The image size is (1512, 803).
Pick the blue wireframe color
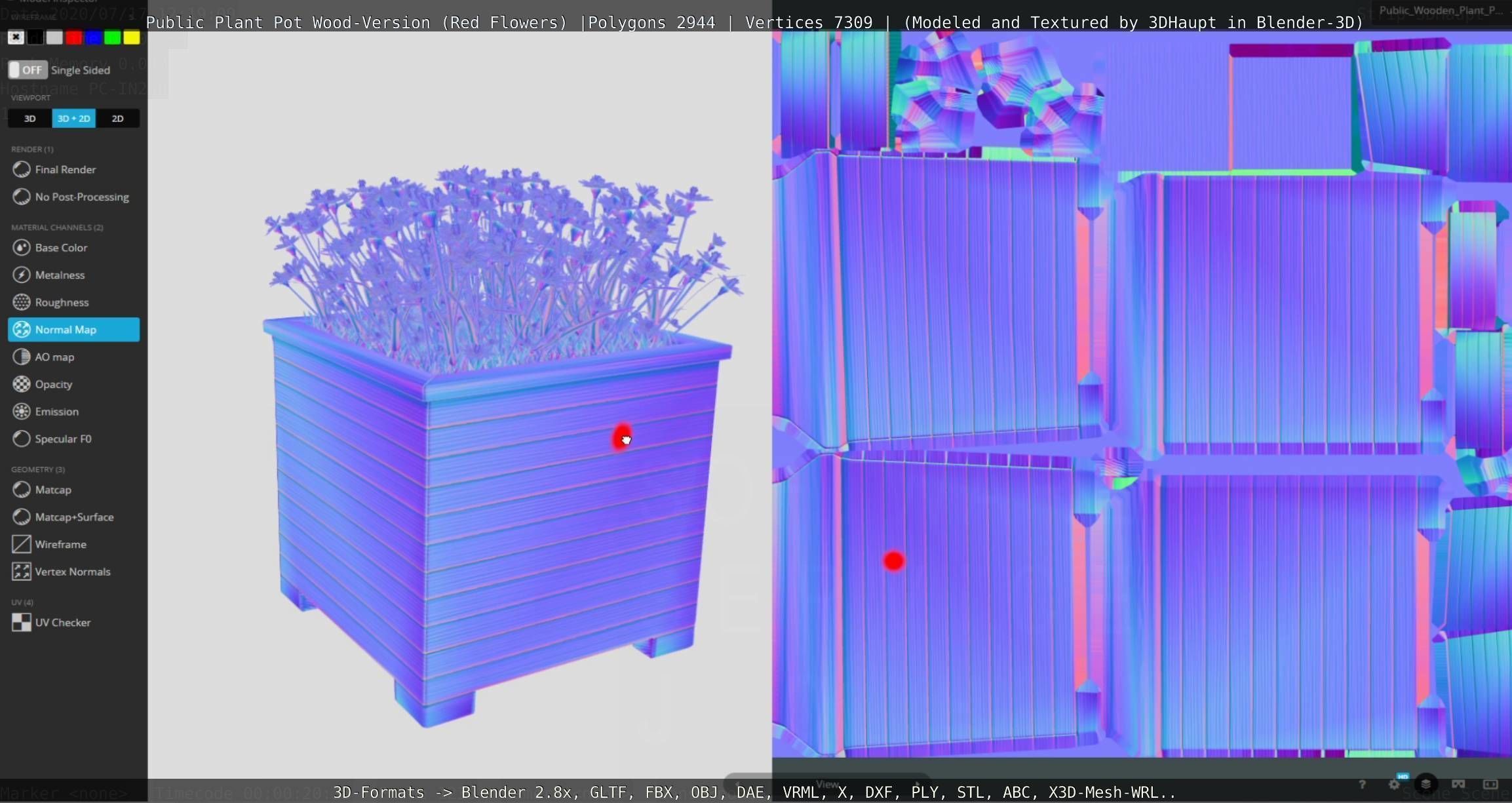coord(93,37)
